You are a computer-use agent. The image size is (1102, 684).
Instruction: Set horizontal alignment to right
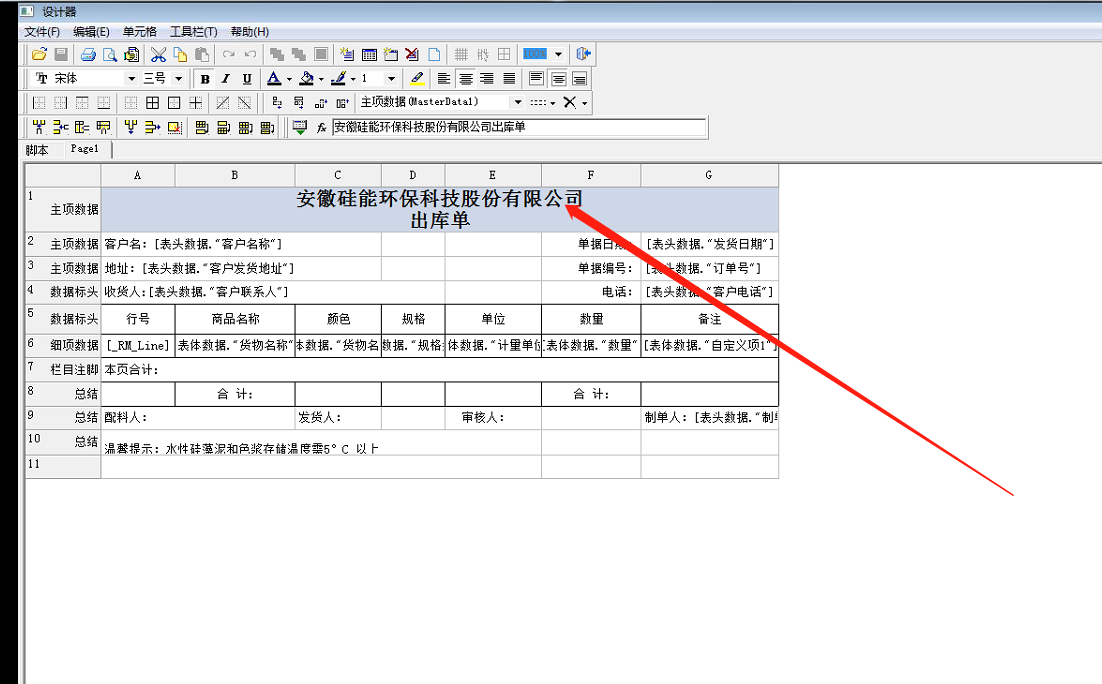pyautogui.click(x=487, y=79)
